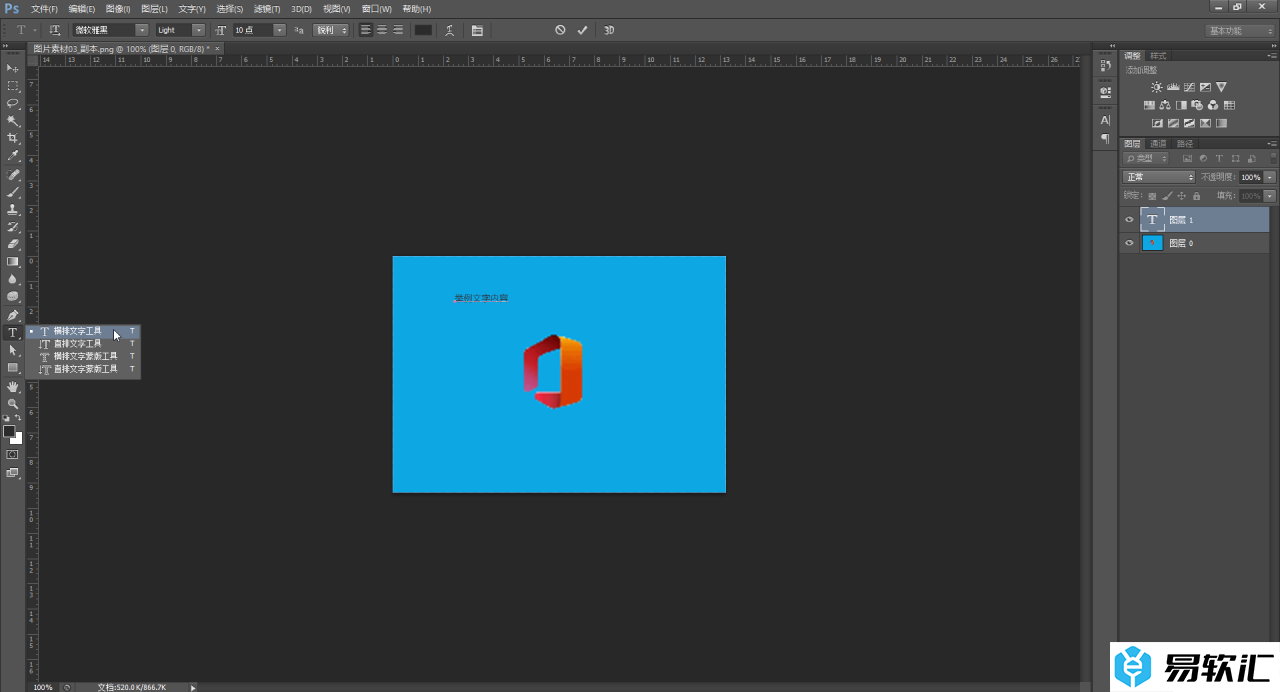Screen dimensions: 1280x692
Task: Select the Hand tool
Action: (x=13, y=386)
